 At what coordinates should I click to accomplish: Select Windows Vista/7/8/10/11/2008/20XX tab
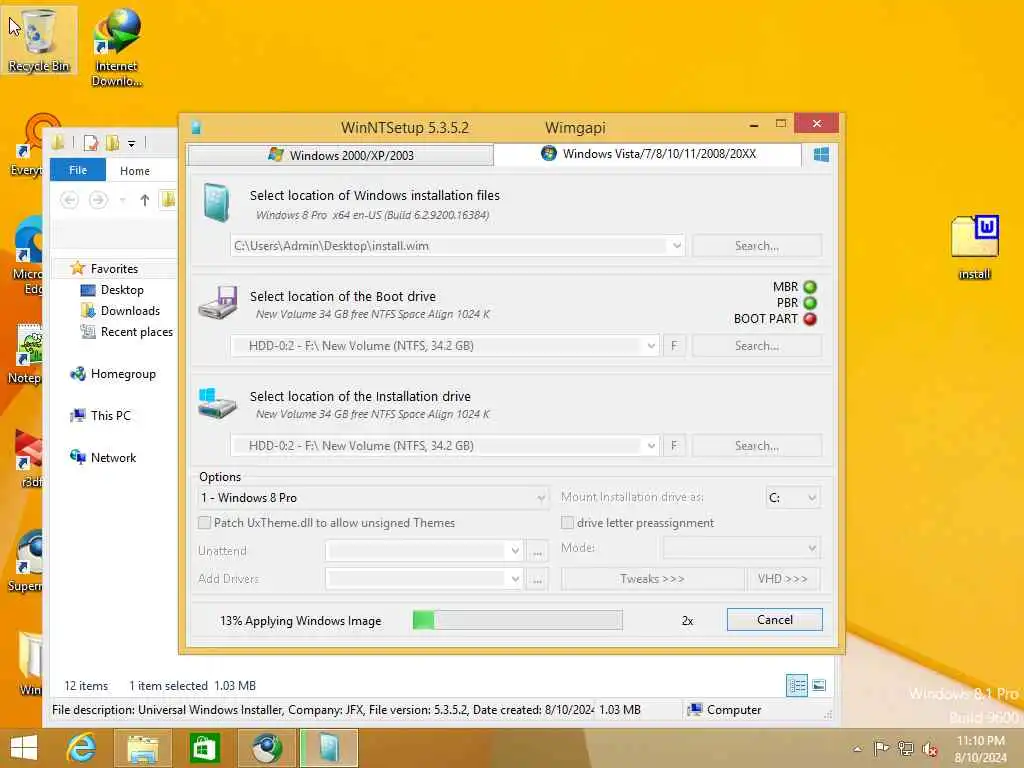pyautogui.click(x=648, y=153)
